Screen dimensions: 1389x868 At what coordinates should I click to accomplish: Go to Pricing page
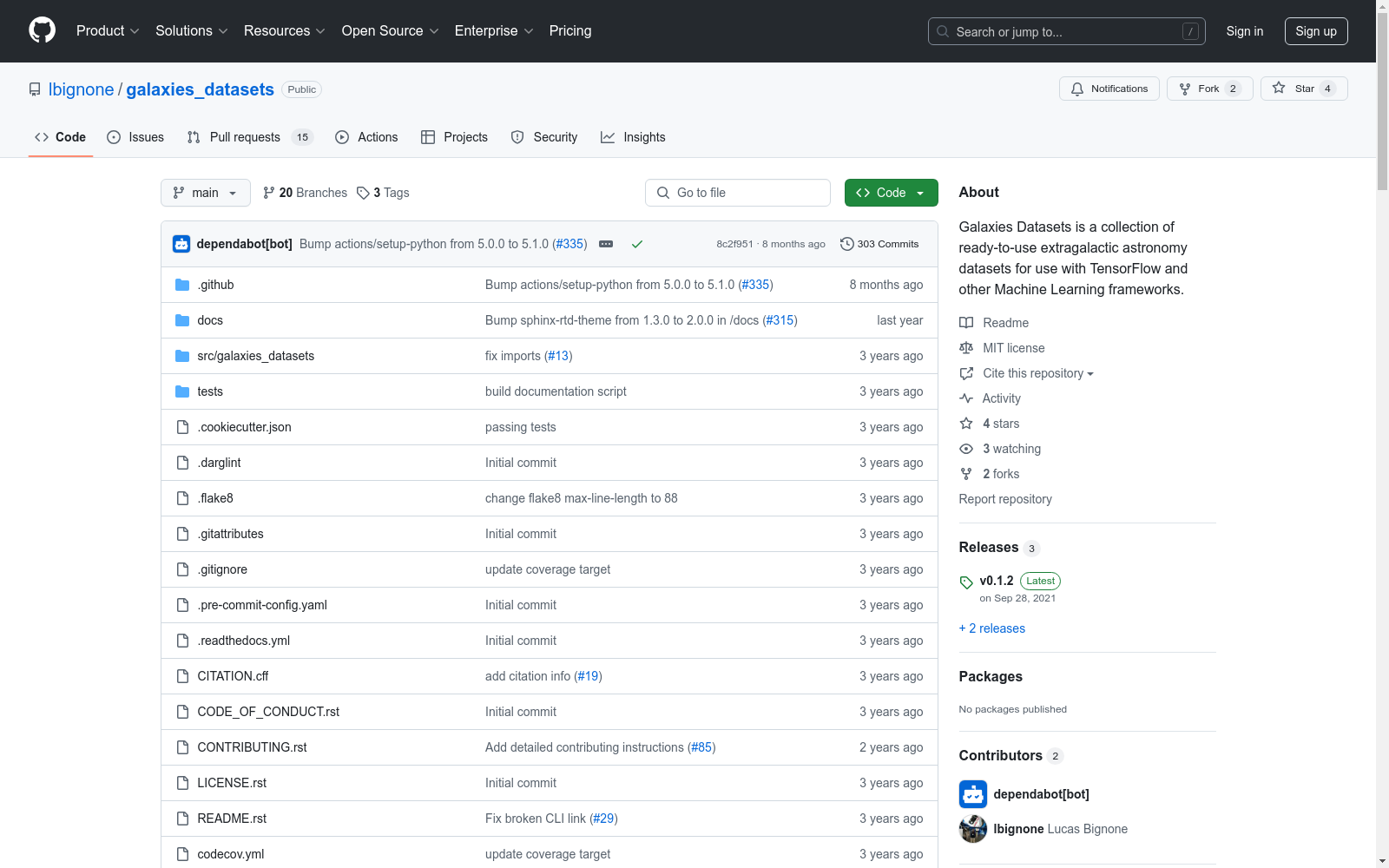pos(570,31)
